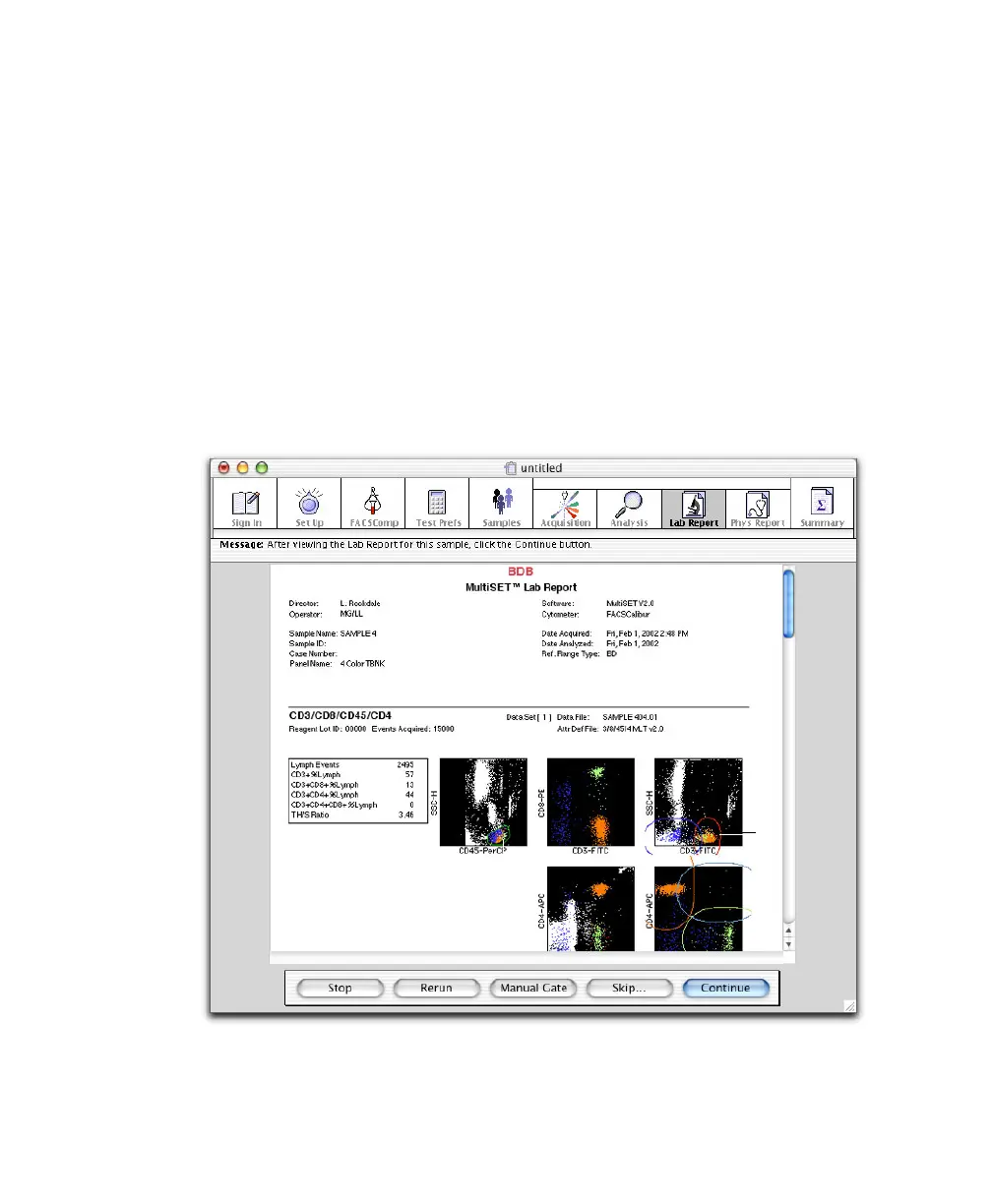The height and width of the screenshot is (1204, 992).
Task: Open the Test Prefs icon
Action: point(437,505)
